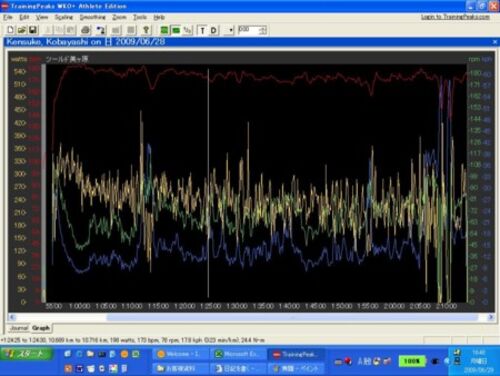Click the Microsoft Excel taskbar button
The width and height of the screenshot is (500, 376).
click(237, 354)
